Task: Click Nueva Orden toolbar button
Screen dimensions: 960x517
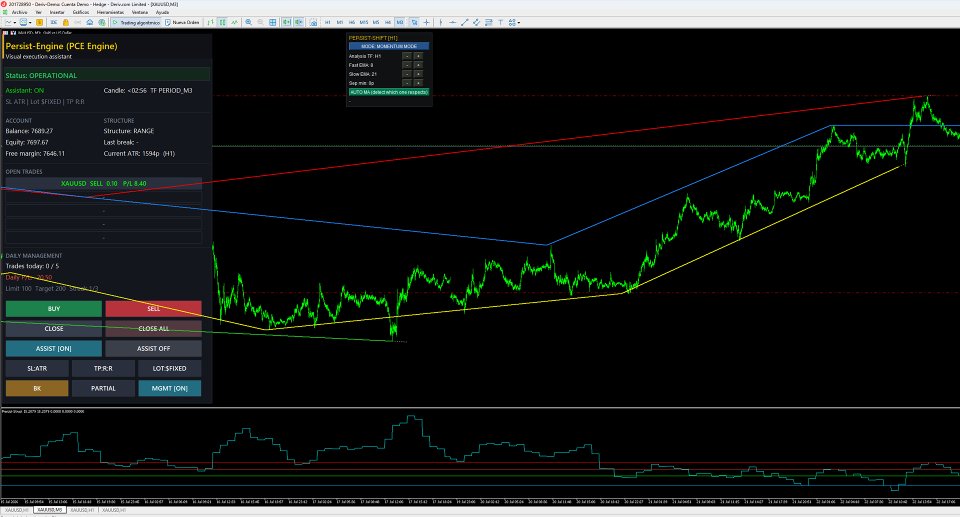Action: 182,22
